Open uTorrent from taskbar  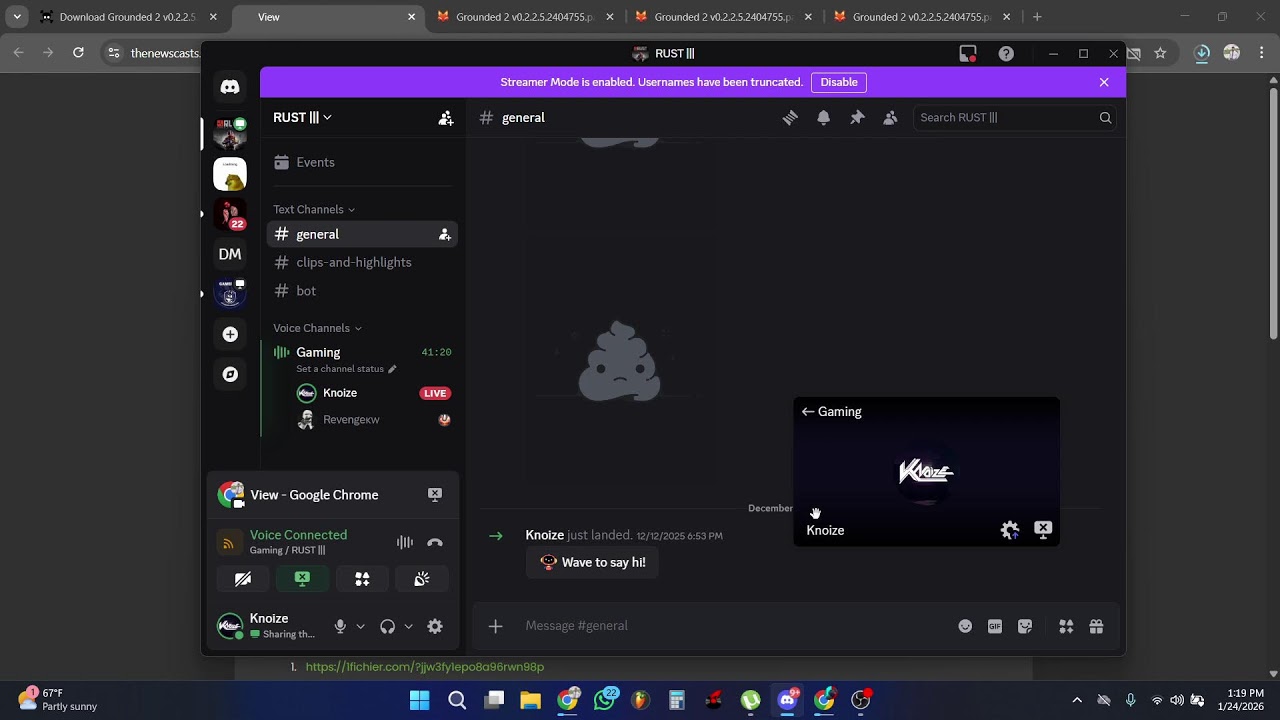pos(750,700)
